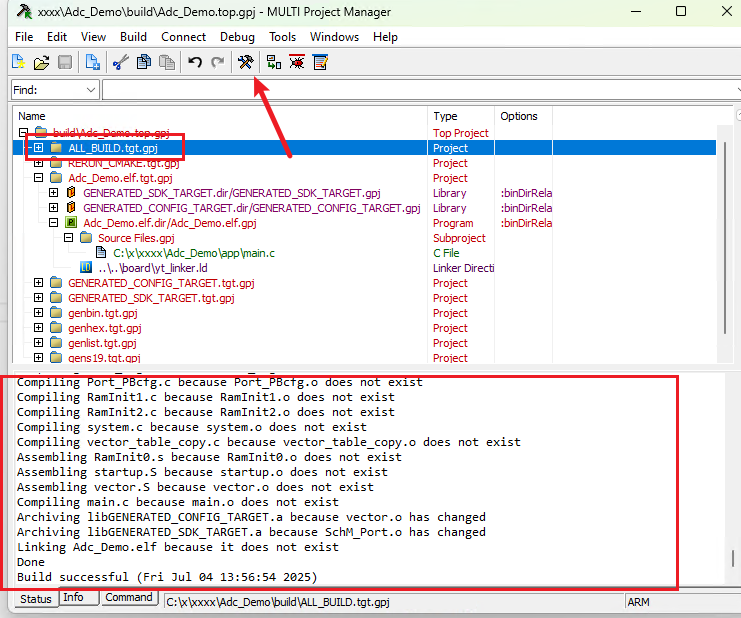Click the Undo arrow icon
This screenshot has width=741, height=618.
click(x=195, y=62)
